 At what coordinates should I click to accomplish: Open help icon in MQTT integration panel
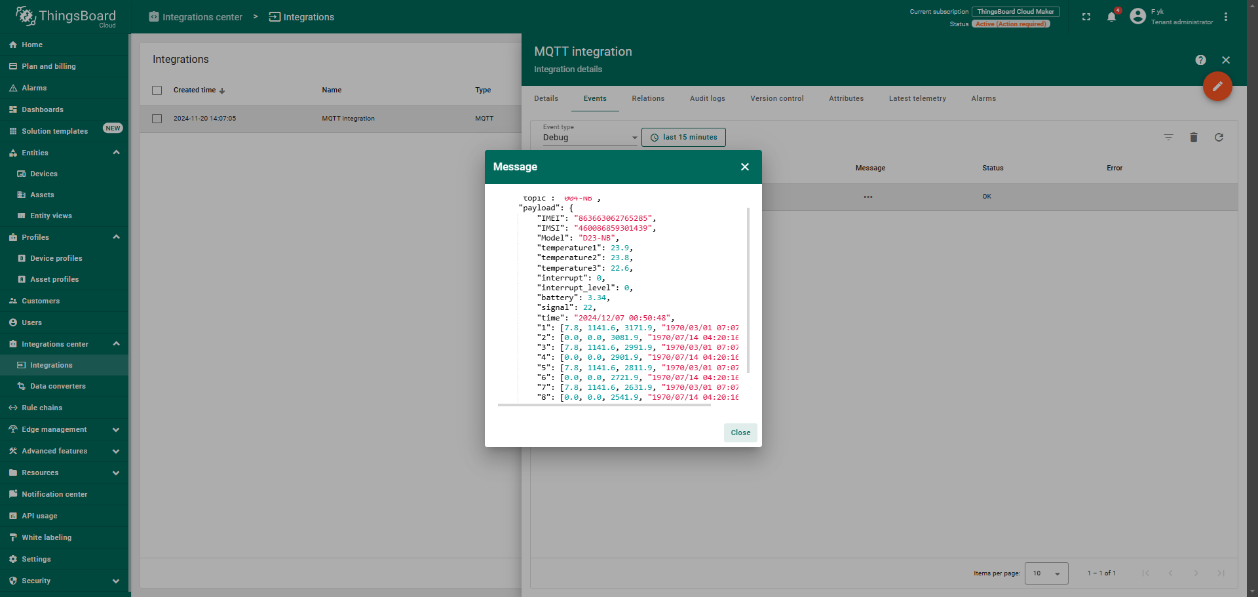[1200, 60]
